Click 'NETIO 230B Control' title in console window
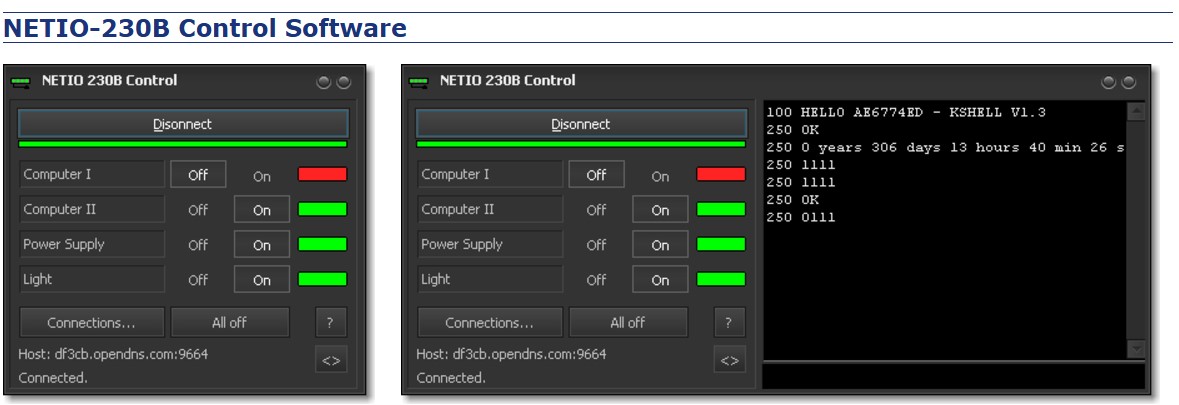 tap(508, 80)
